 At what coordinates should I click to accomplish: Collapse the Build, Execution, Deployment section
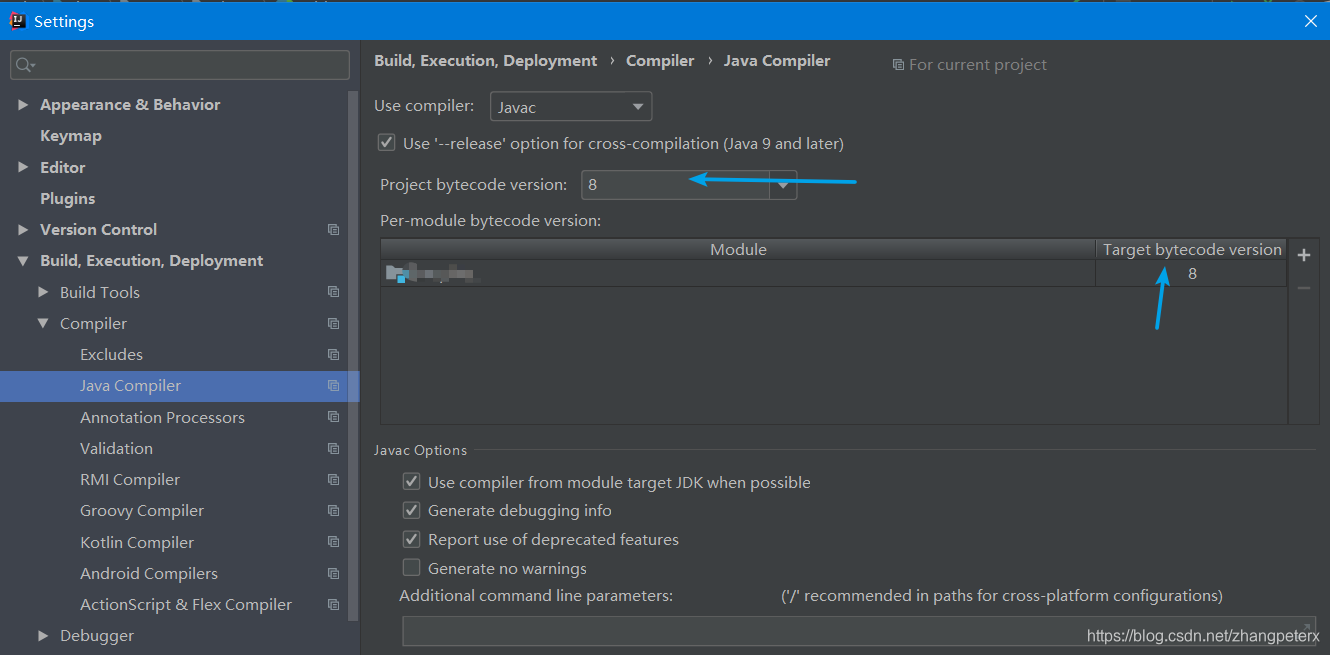pos(23,261)
